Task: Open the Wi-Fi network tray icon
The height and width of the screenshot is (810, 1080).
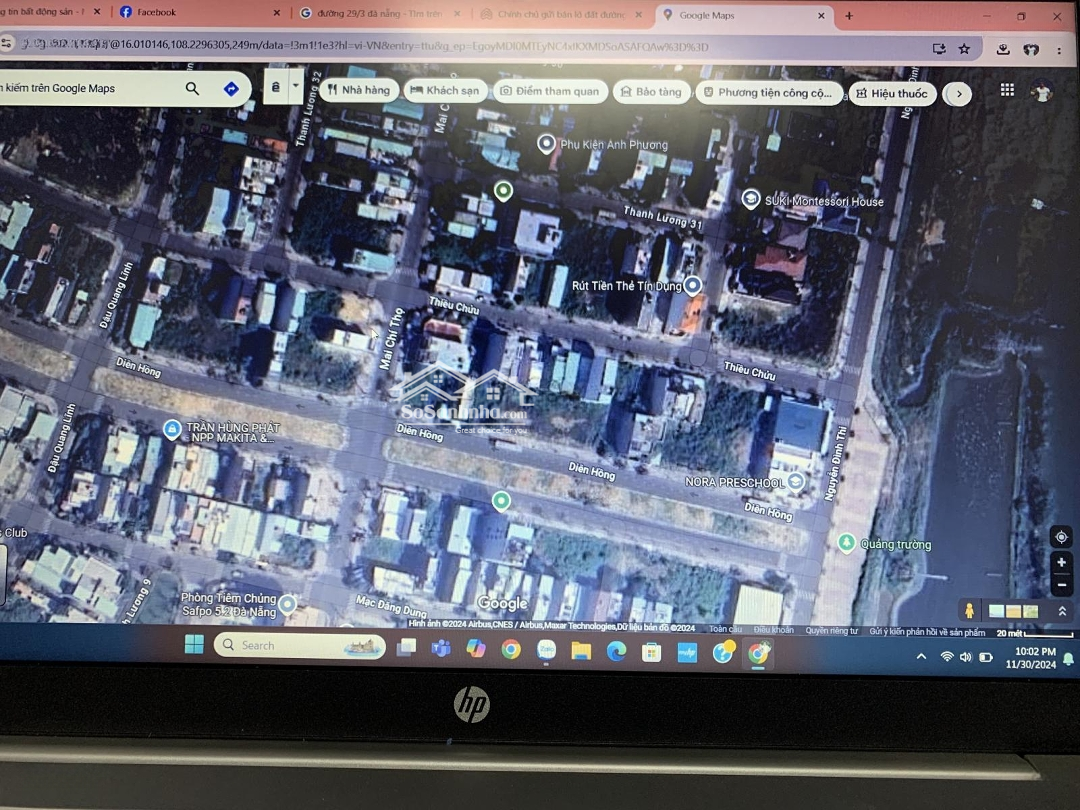Action: (947, 657)
